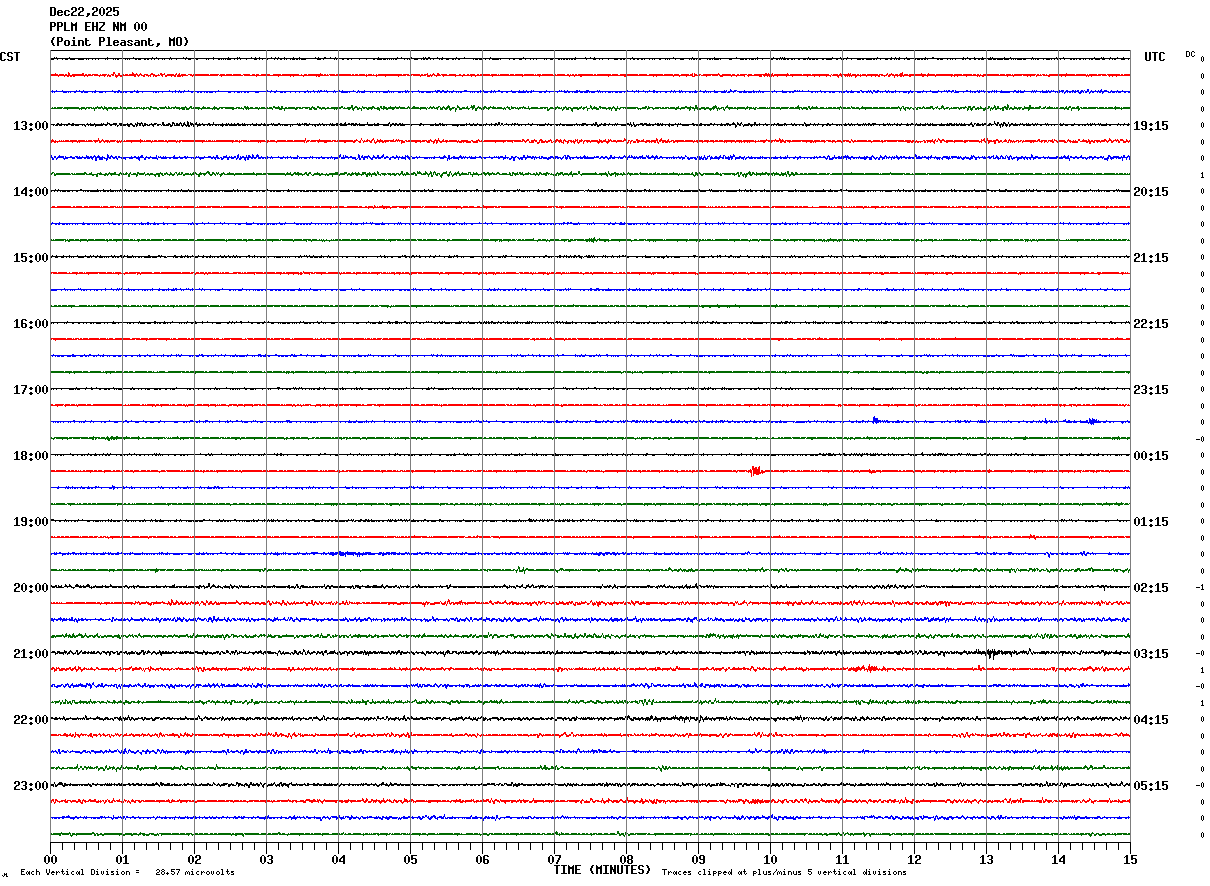Select the 16:00 CST time label
The image size is (1210, 886).
click(31, 324)
